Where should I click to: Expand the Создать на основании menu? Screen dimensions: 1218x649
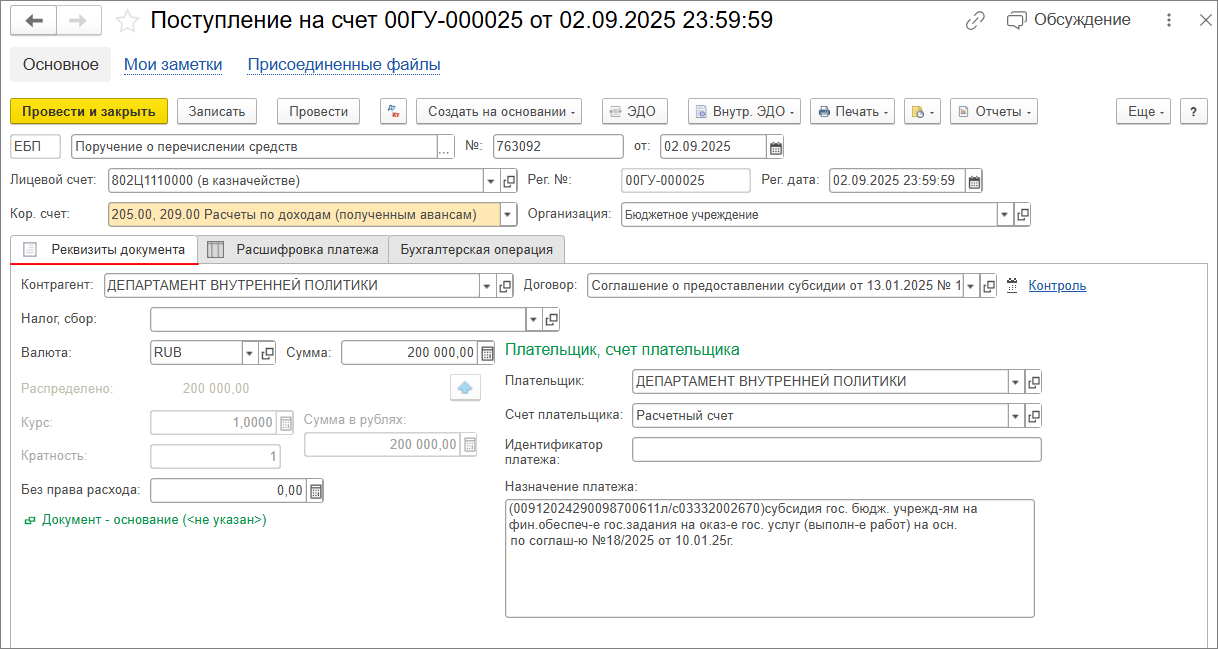pos(499,112)
